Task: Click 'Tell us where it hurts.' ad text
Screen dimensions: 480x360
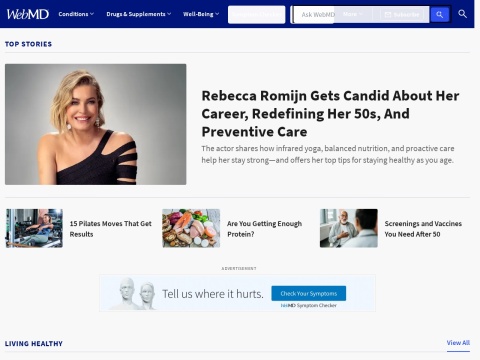Action: [213, 294]
